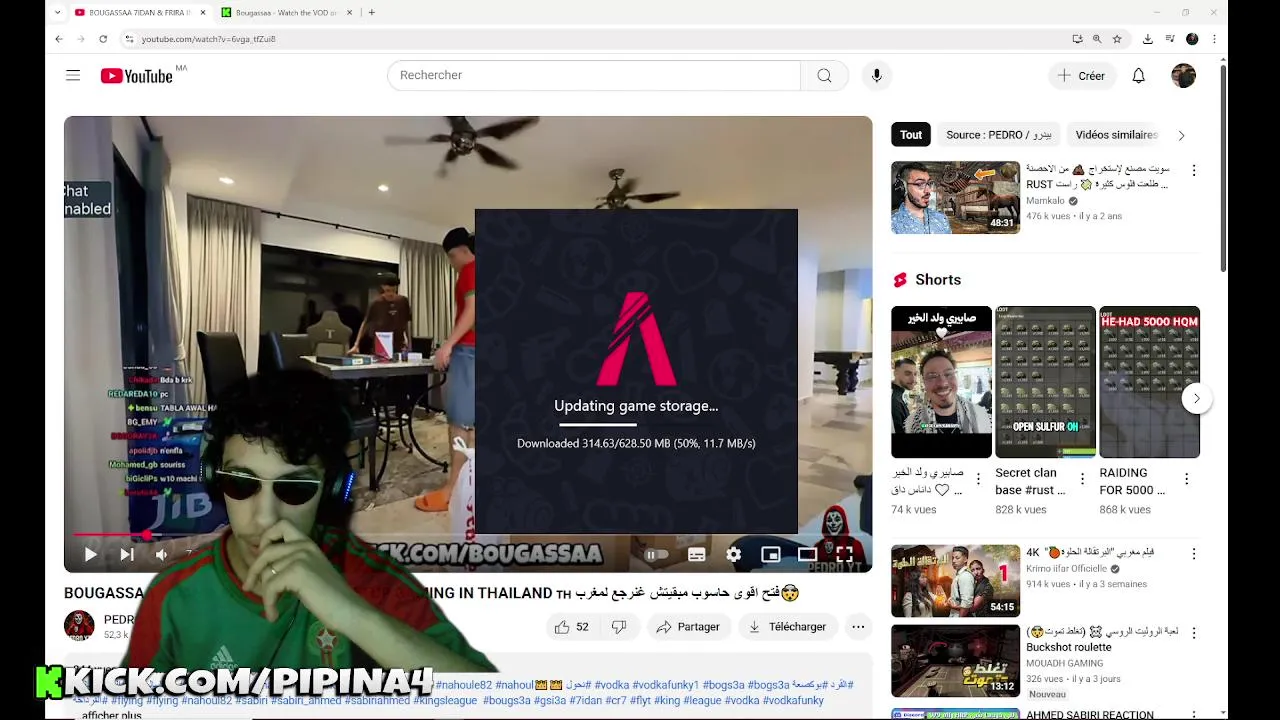The height and width of the screenshot is (720, 1280).
Task: Switch to miniplayer mode
Action: pos(770,554)
